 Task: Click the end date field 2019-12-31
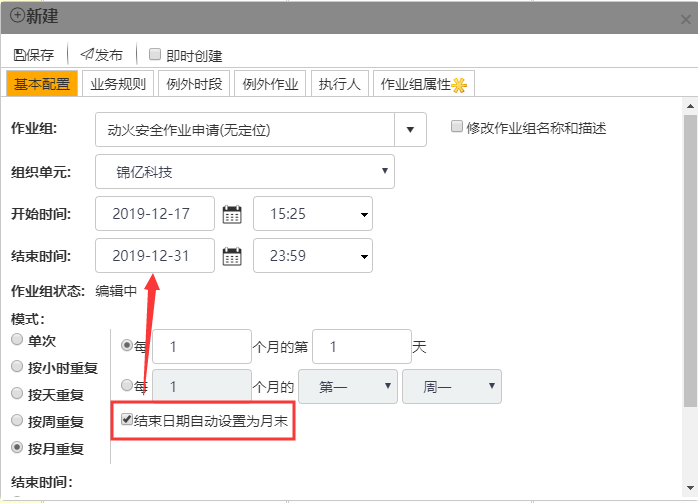click(x=155, y=256)
